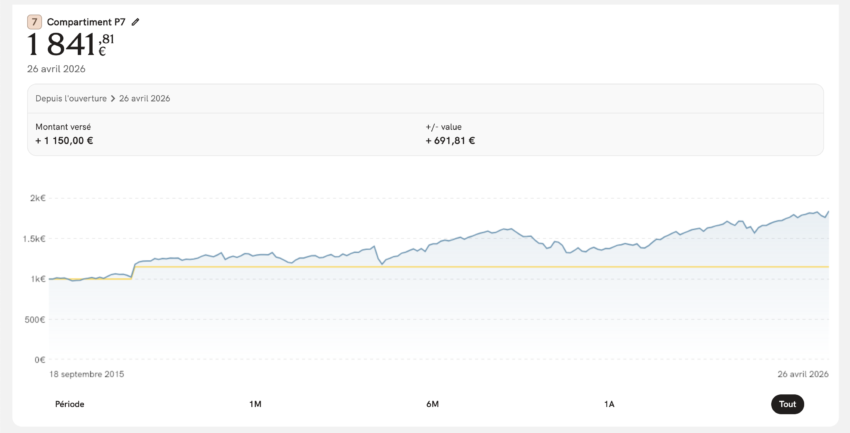Image resolution: width=850 pixels, height=433 pixels.
Task: Click the yellow invested amount line on chart
Action: [x=500, y=267]
